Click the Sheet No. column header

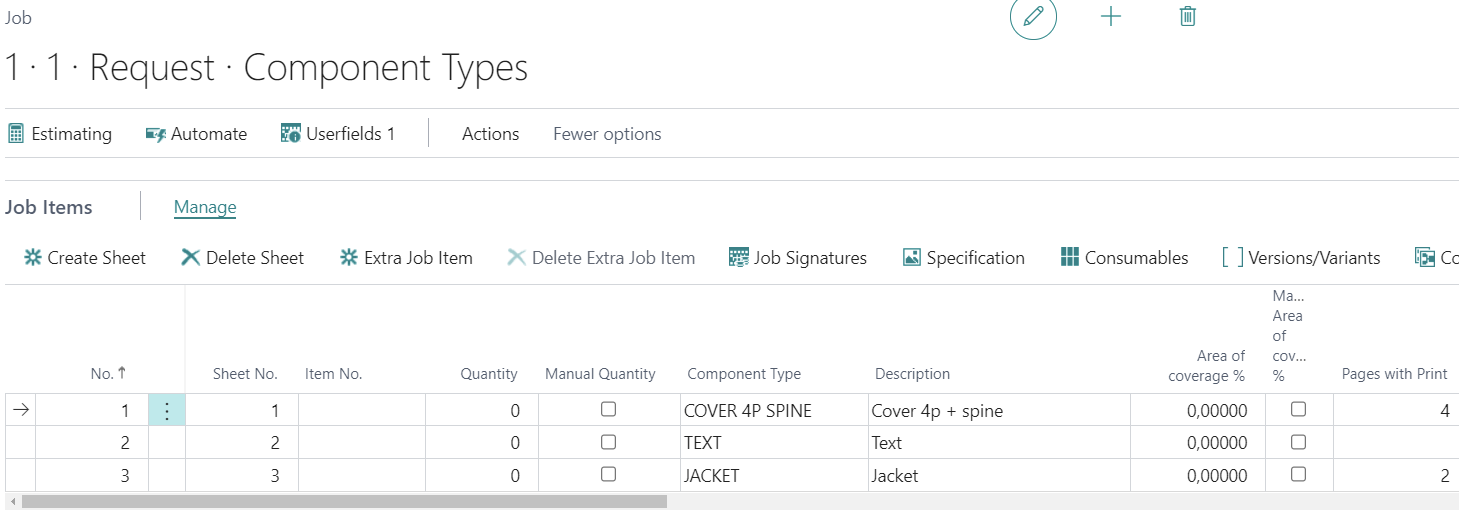(x=245, y=374)
